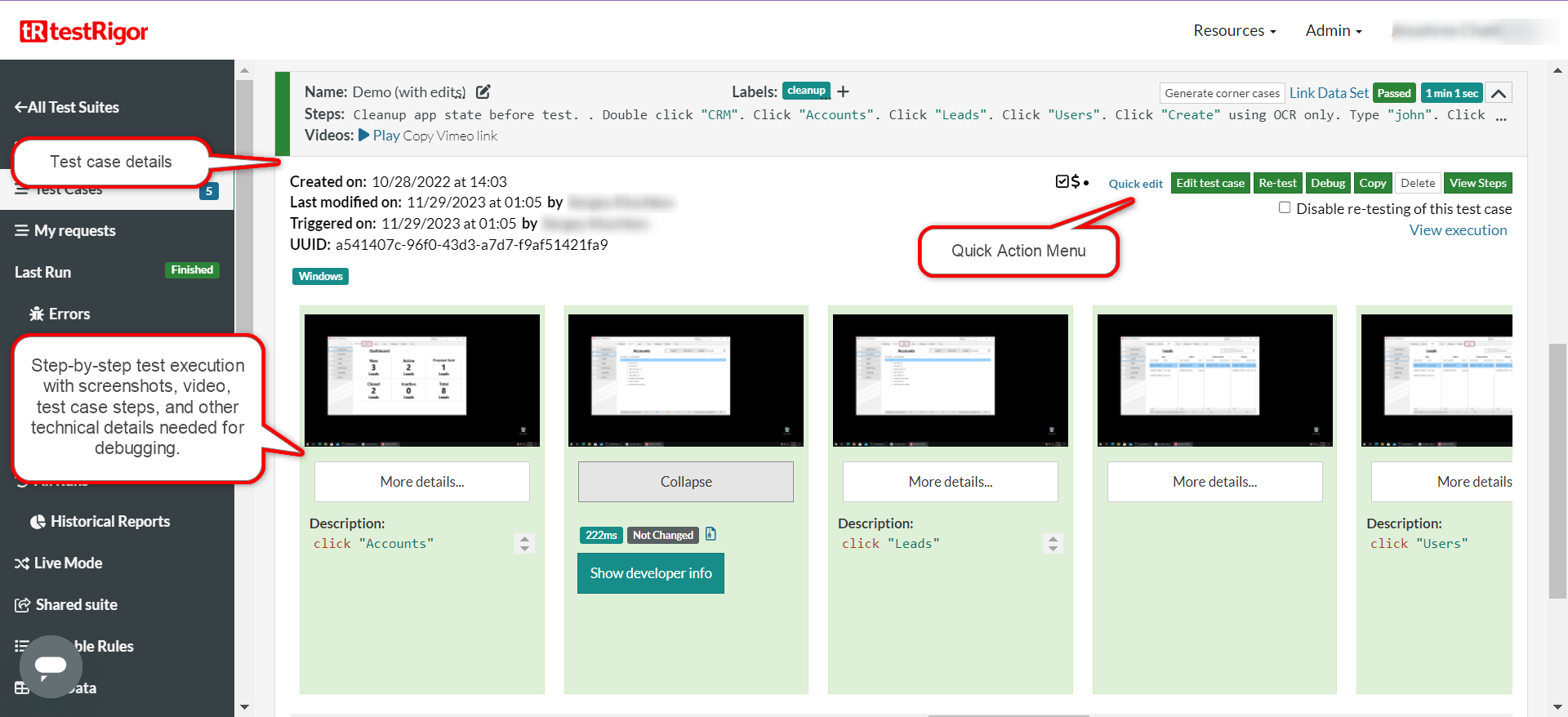1568x717 pixels.
Task: Open the Resources dropdown menu
Action: (x=1234, y=31)
